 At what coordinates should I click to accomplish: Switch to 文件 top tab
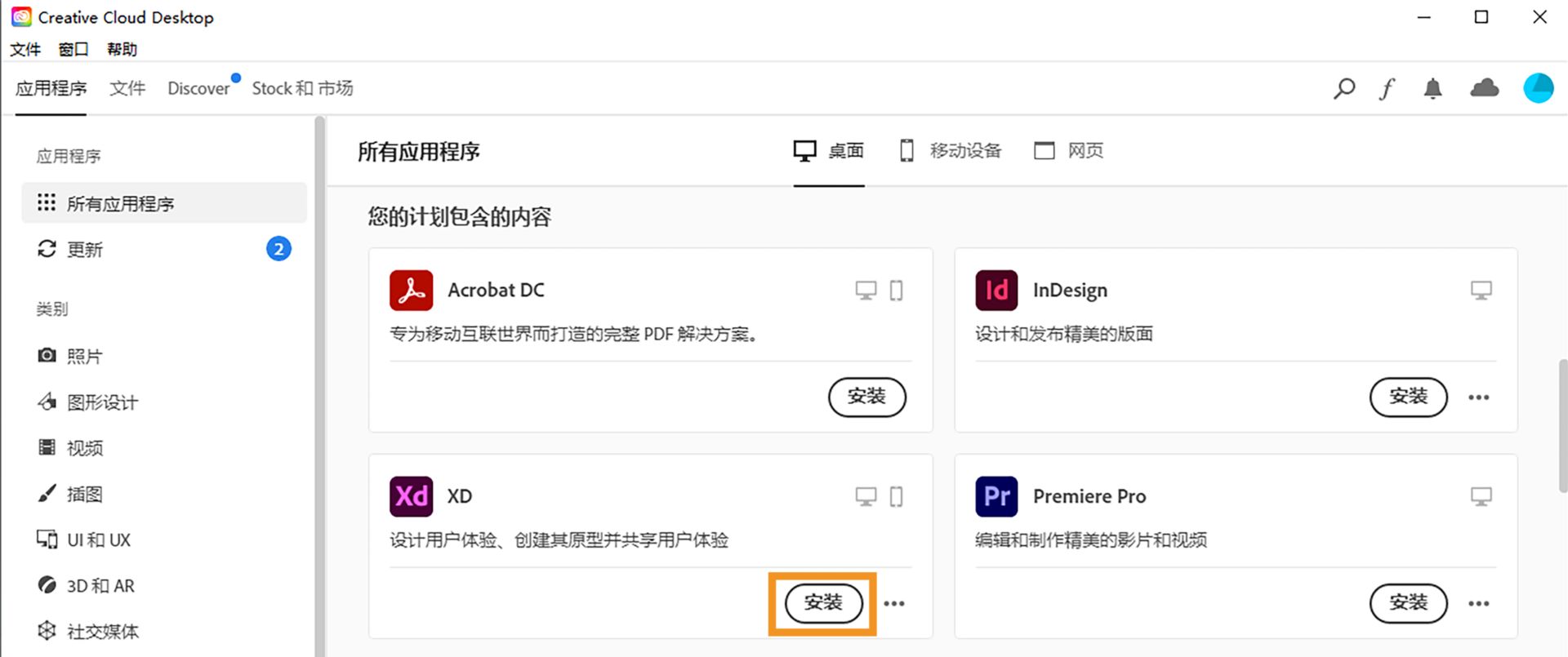[x=127, y=88]
